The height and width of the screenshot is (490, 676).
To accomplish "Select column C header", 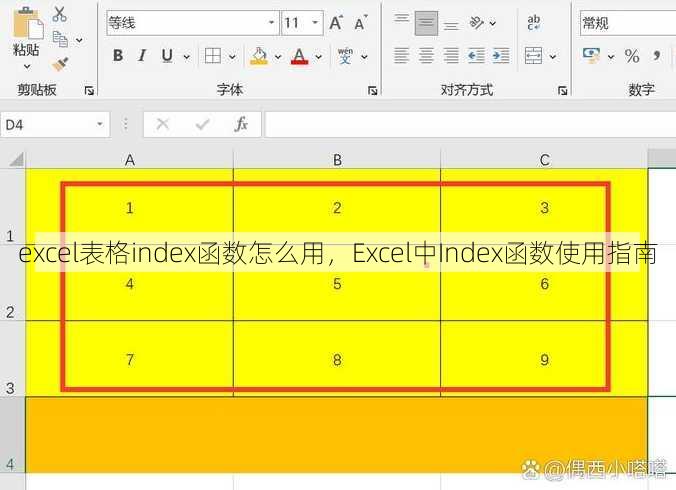I will pos(544,160).
